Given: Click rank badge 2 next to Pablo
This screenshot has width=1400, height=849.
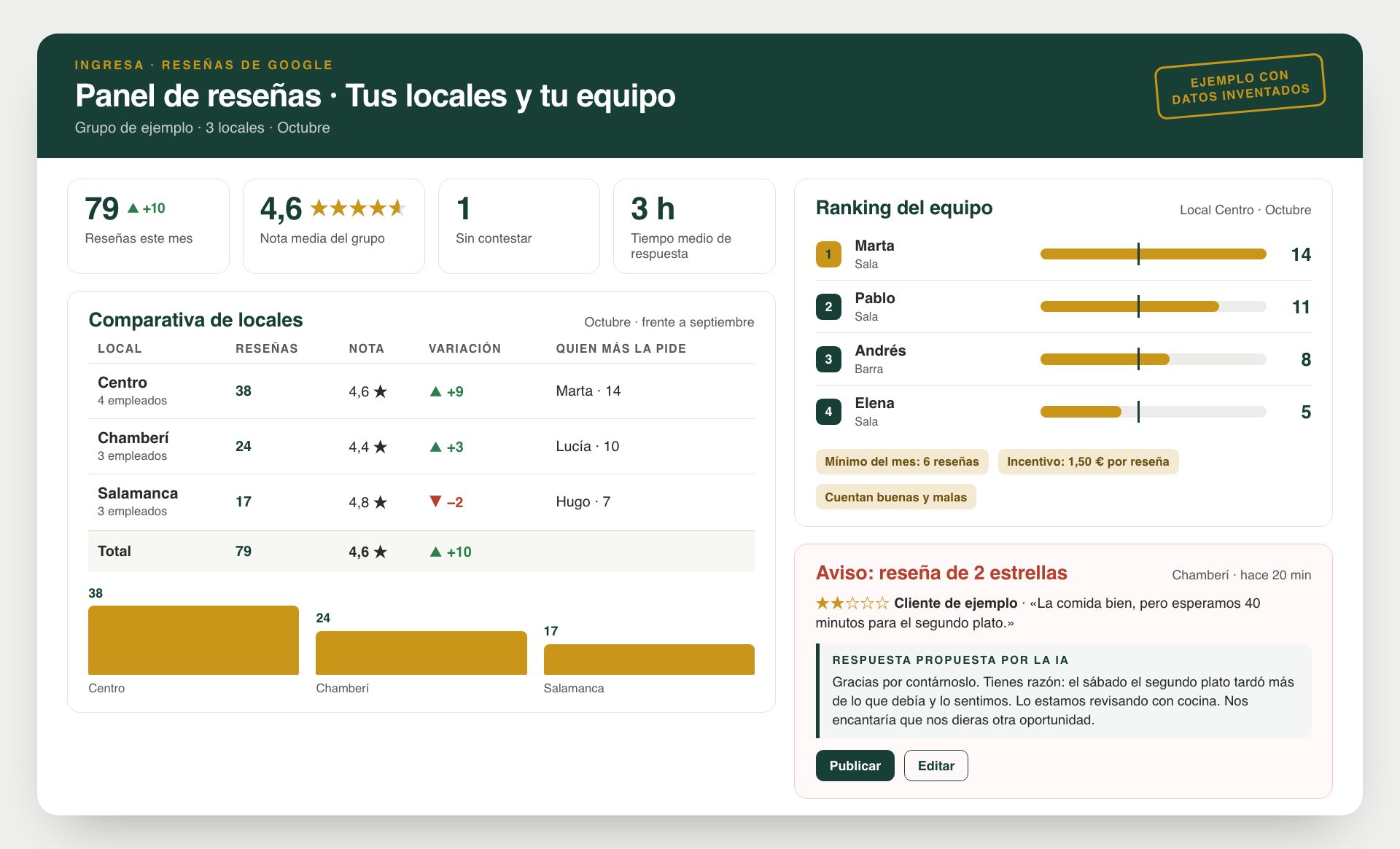Looking at the screenshot, I should [828, 307].
